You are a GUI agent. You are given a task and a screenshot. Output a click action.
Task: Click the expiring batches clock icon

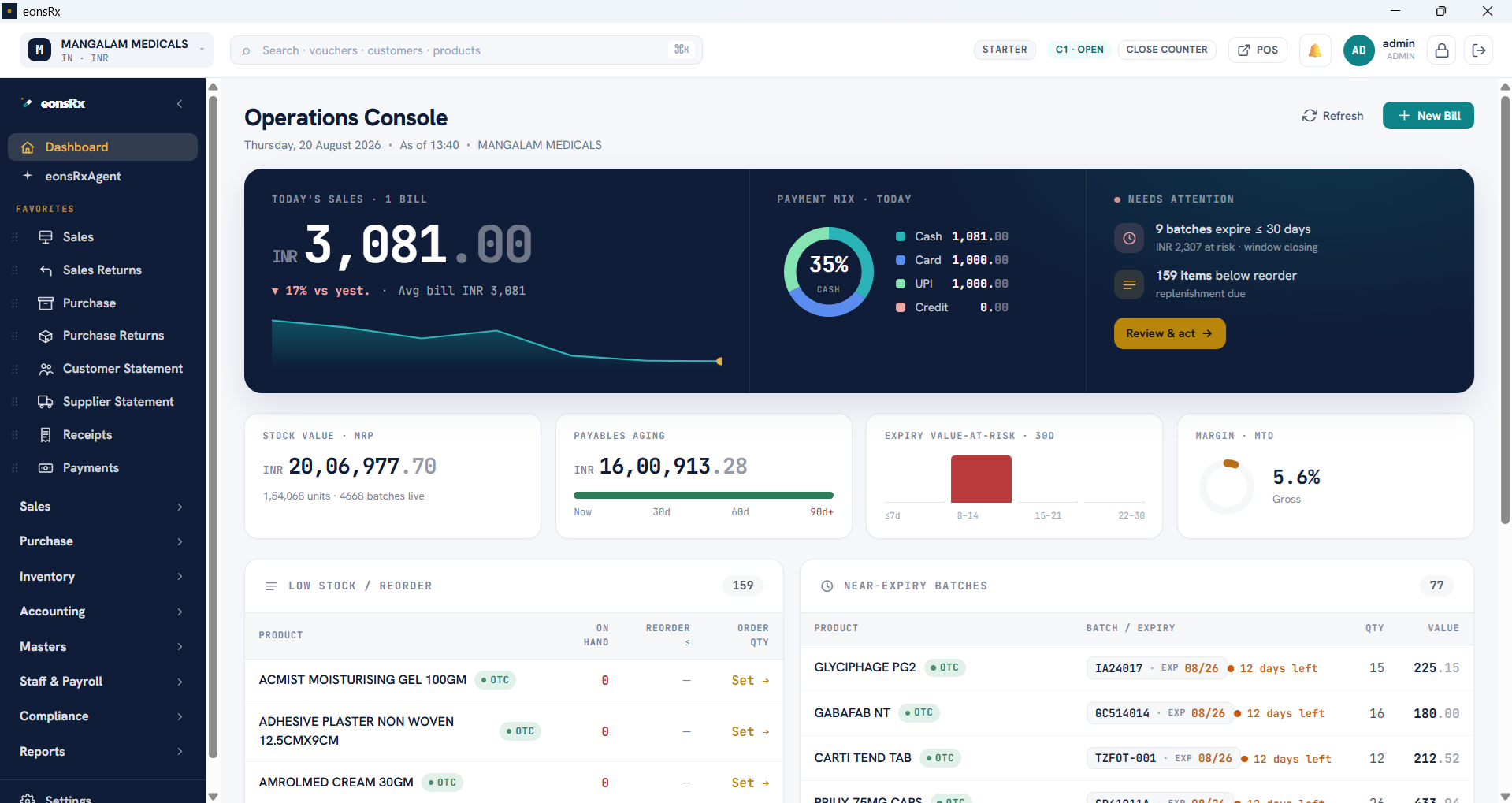[x=1129, y=238]
